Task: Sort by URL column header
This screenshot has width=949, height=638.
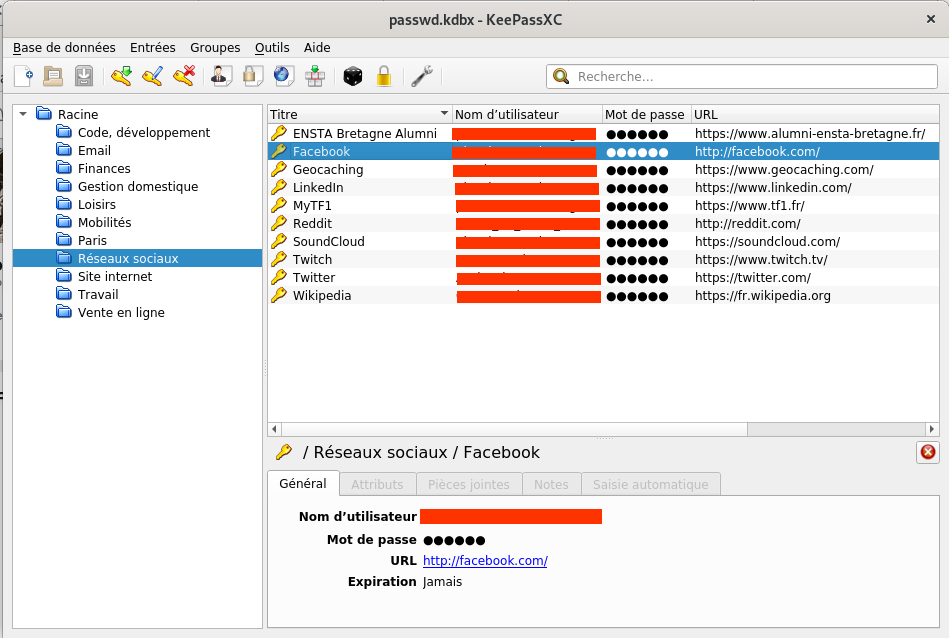Action: point(815,114)
